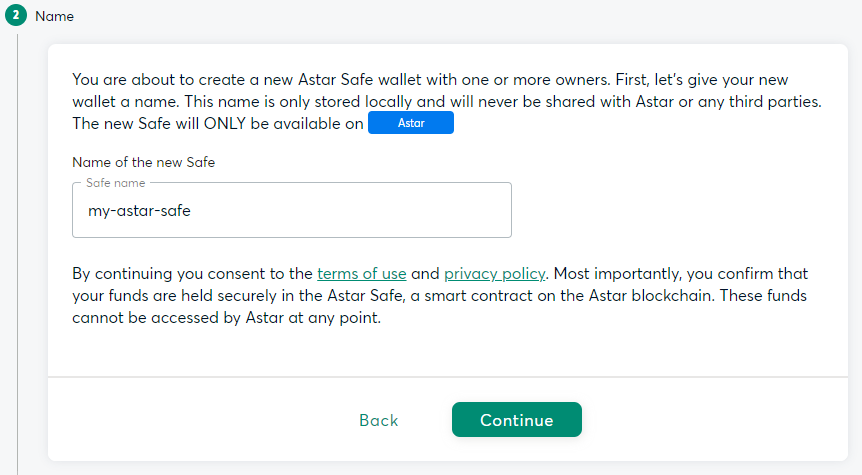Open the terms of use link

[x=361, y=273]
